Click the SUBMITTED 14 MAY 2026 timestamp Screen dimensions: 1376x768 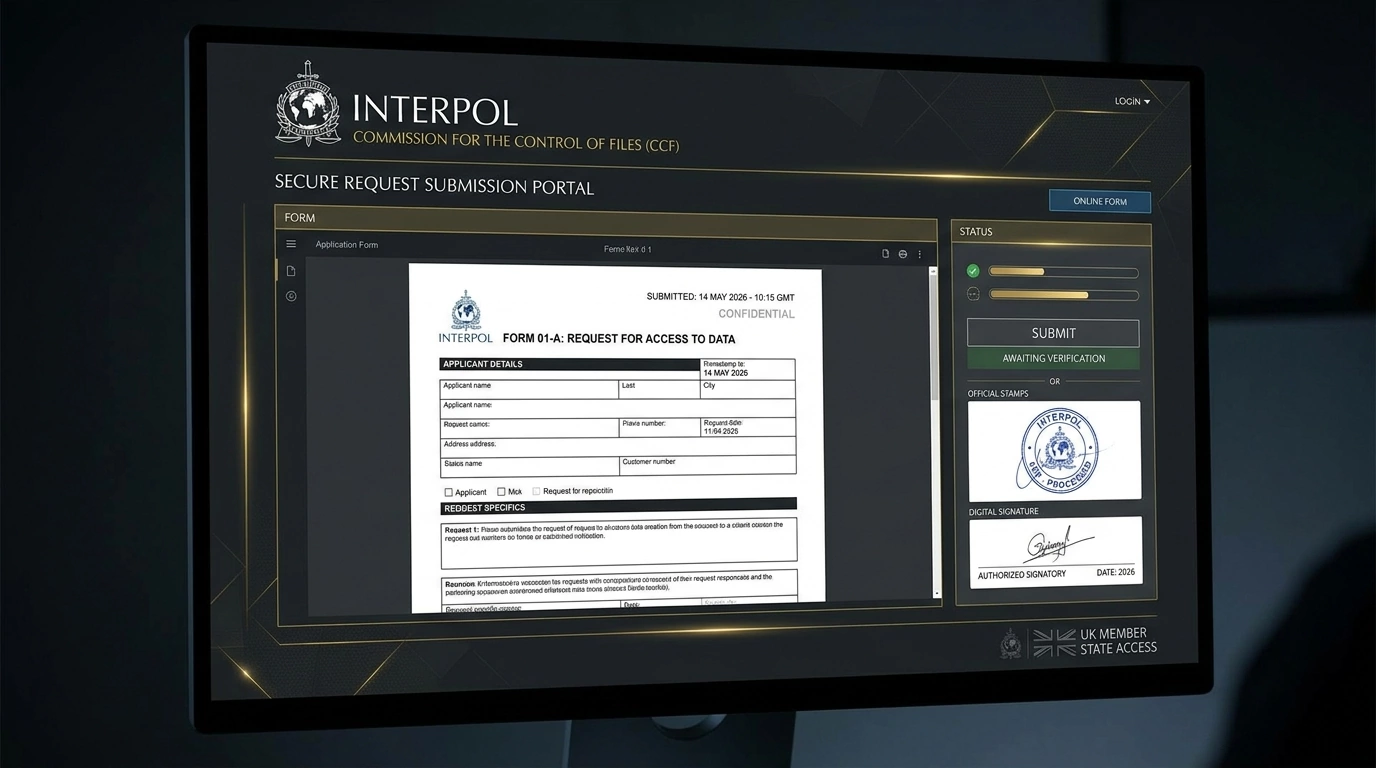[x=720, y=297]
